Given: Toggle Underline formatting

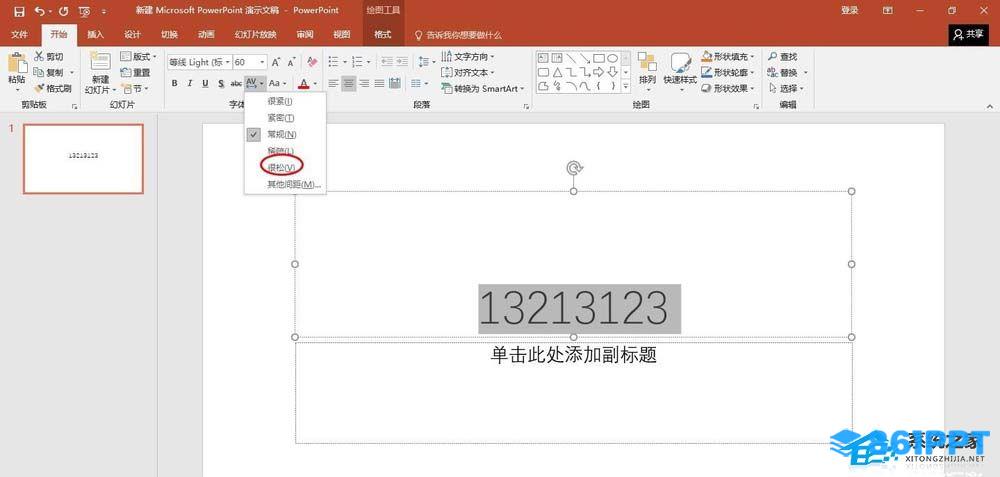Looking at the screenshot, I should pyautogui.click(x=205, y=84).
